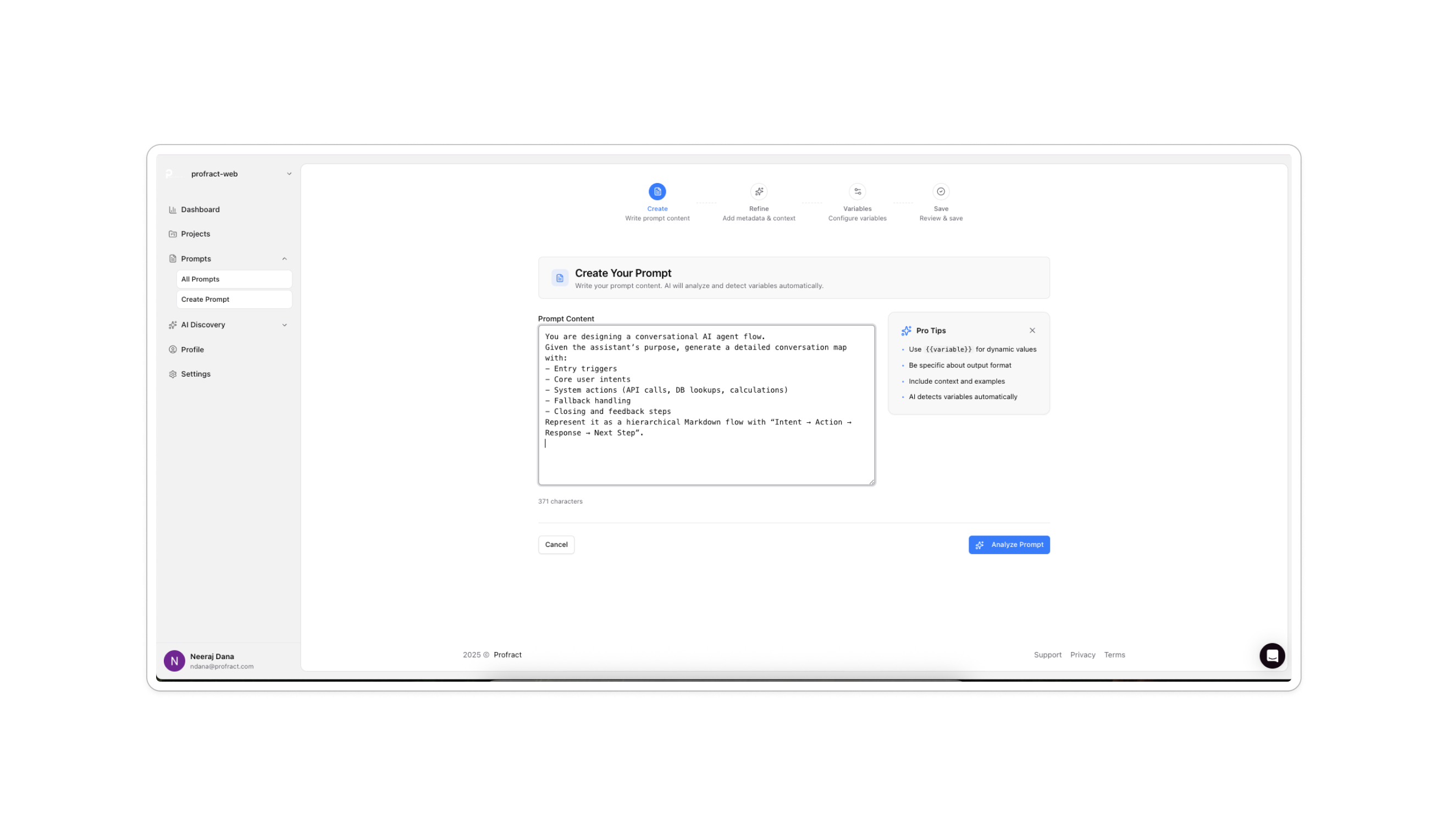Select the Create step icon
Image resolution: width=1448 pixels, height=840 pixels.
pos(657,192)
